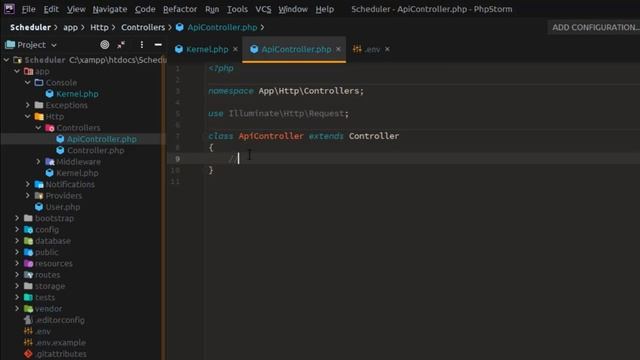Viewport: 640px width, 360px height.
Task: Collapse the Http folder
Action: pyautogui.click(x=28, y=116)
